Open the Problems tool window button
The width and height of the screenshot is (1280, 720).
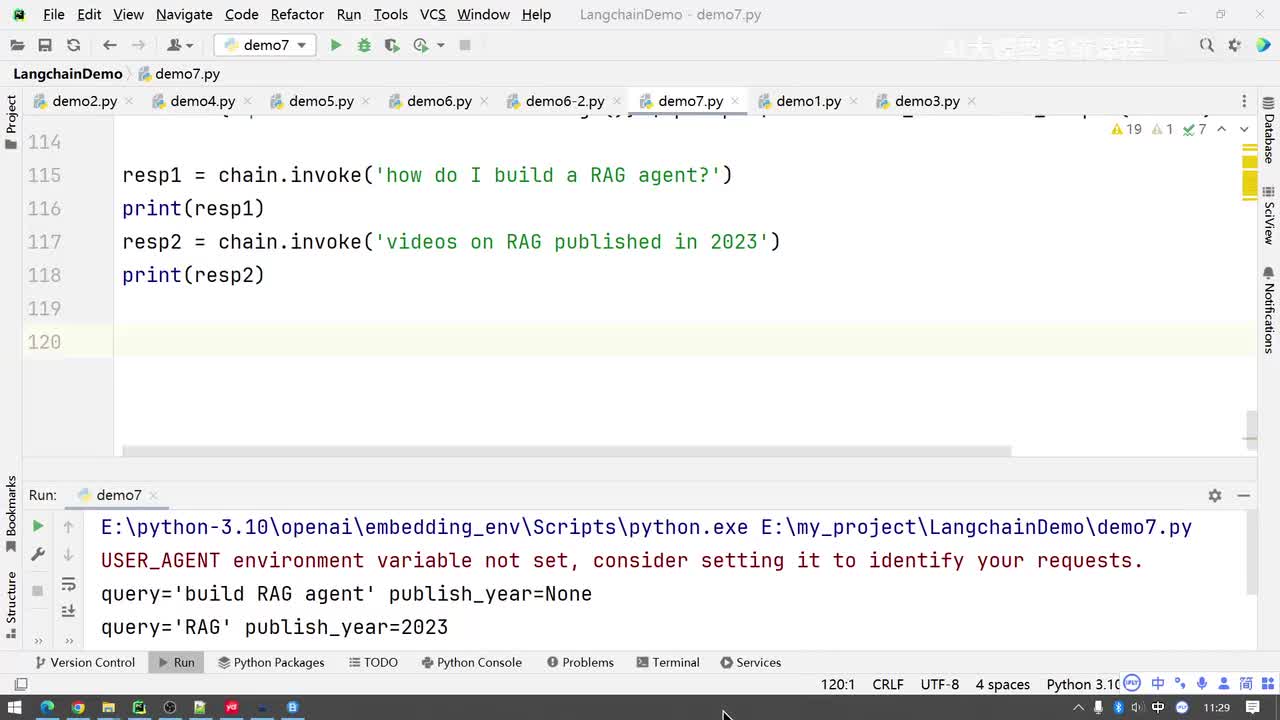click(x=580, y=662)
